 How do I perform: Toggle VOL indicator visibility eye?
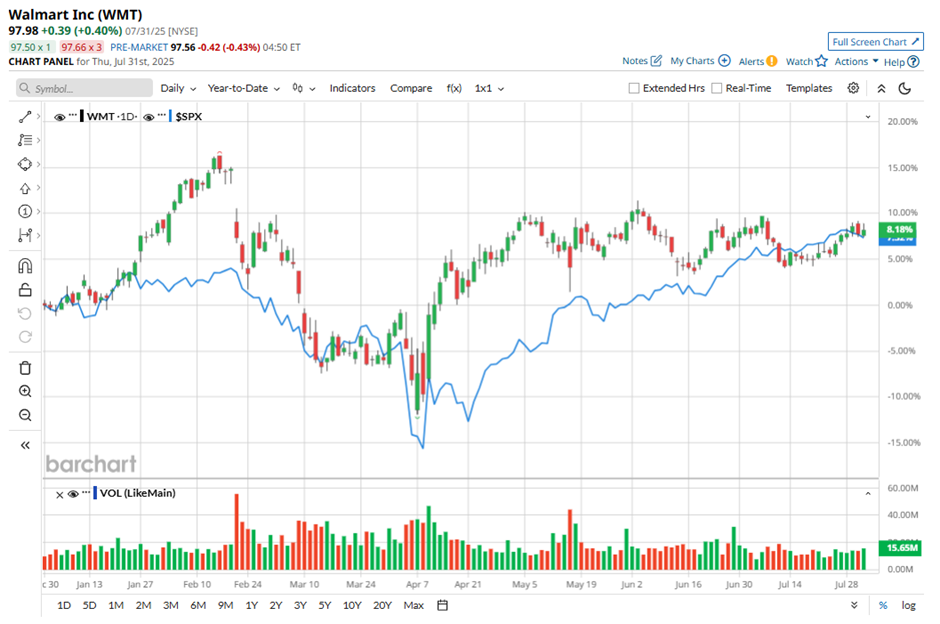coord(73,494)
